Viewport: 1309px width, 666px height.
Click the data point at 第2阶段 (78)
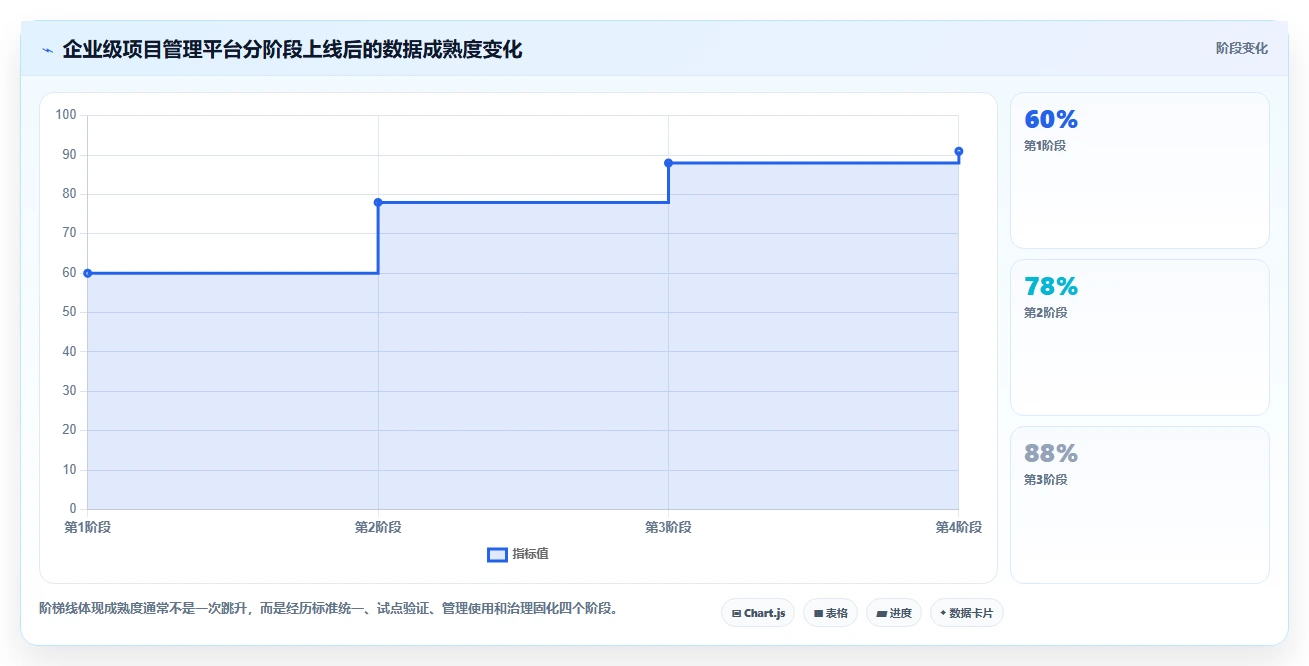378,202
